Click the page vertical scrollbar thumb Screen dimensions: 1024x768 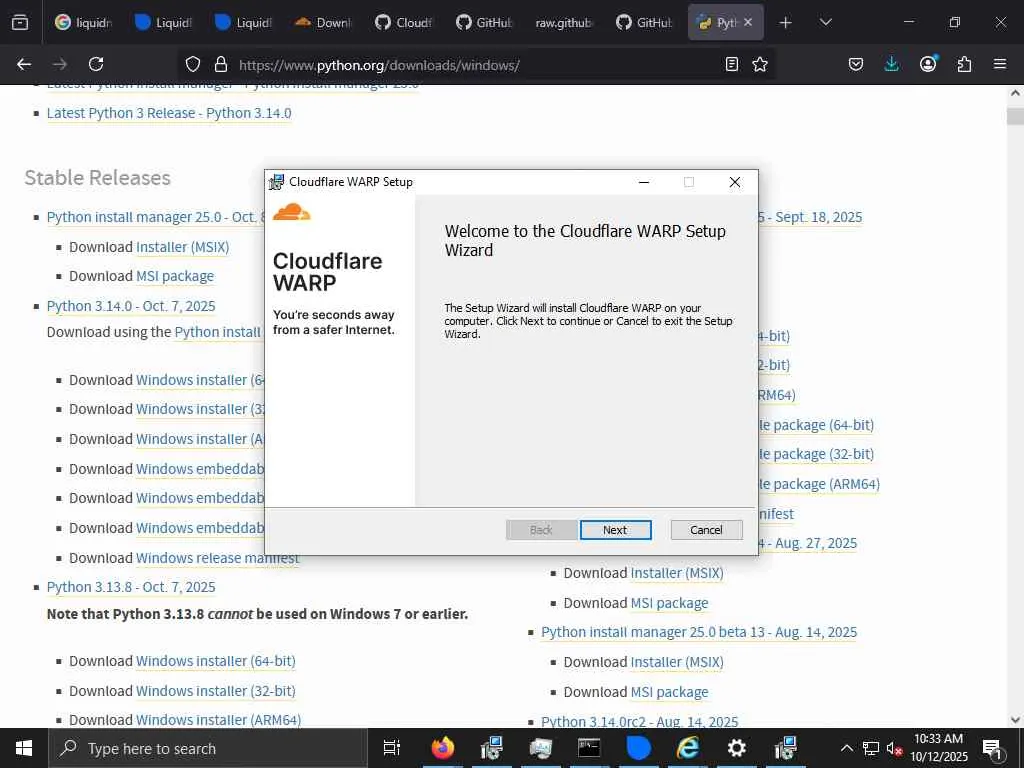tap(1015, 116)
